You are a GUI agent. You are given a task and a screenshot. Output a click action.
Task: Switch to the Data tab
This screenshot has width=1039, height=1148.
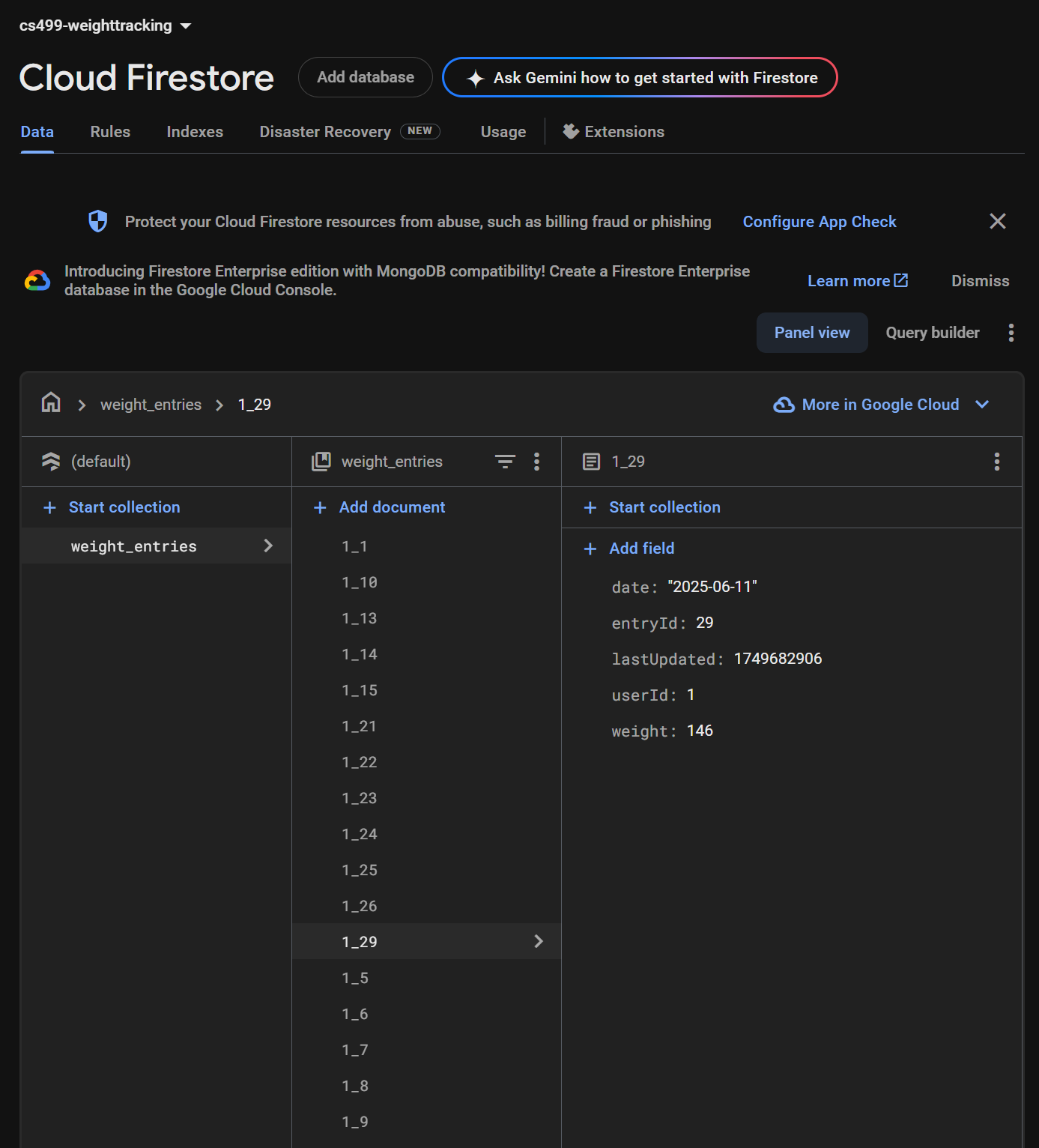[37, 132]
